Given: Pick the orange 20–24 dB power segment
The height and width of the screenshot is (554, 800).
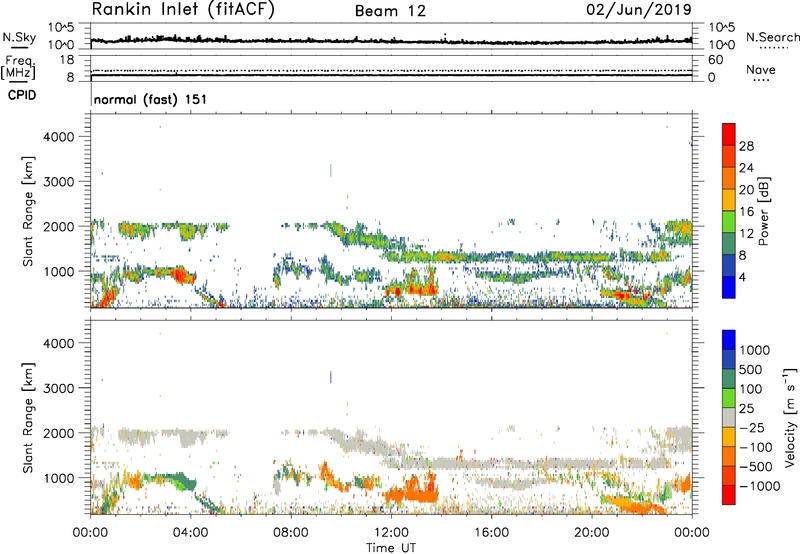Looking at the screenshot, I should [x=729, y=179].
